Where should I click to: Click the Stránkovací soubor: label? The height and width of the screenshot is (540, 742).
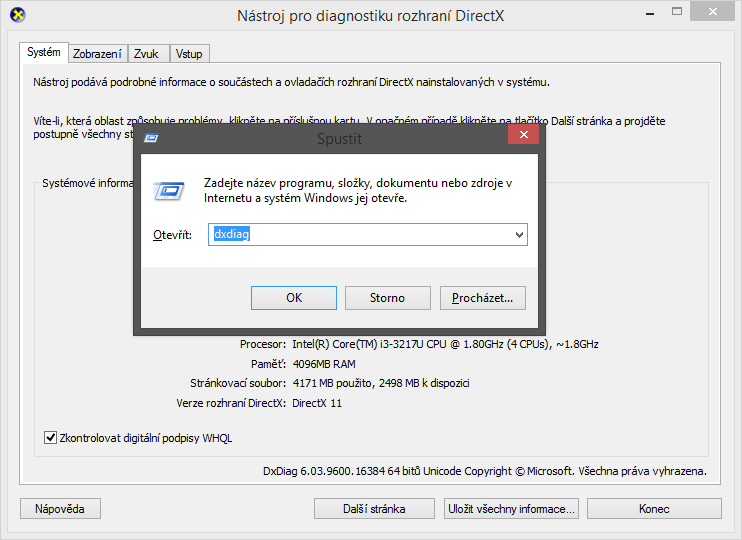coord(238,383)
